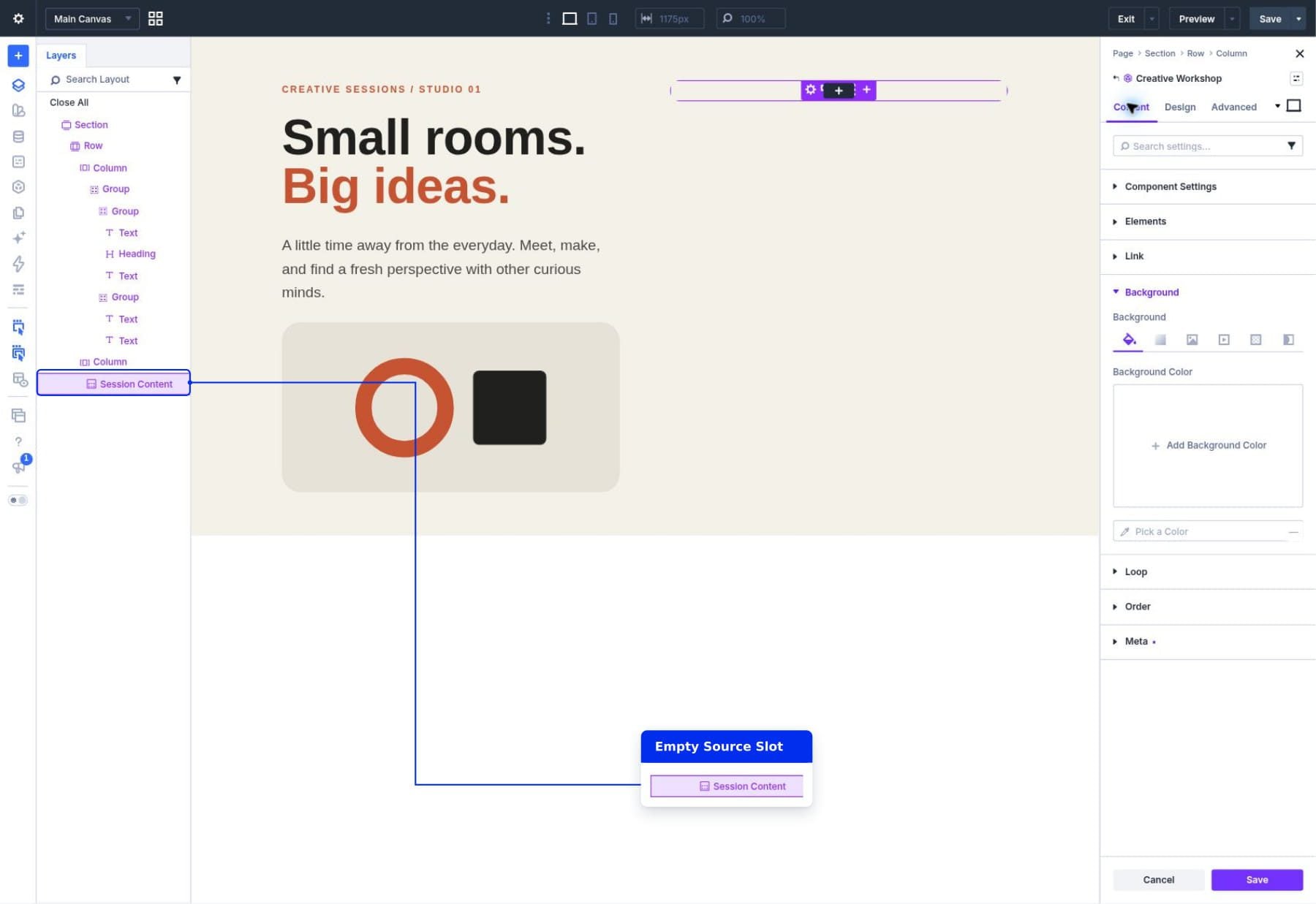Select the background image tab icon
The height and width of the screenshot is (904, 1316).
[1192, 340]
